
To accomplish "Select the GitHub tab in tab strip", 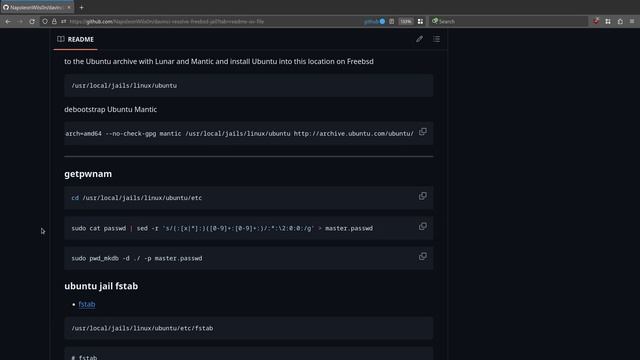I will (x=37, y=7).
